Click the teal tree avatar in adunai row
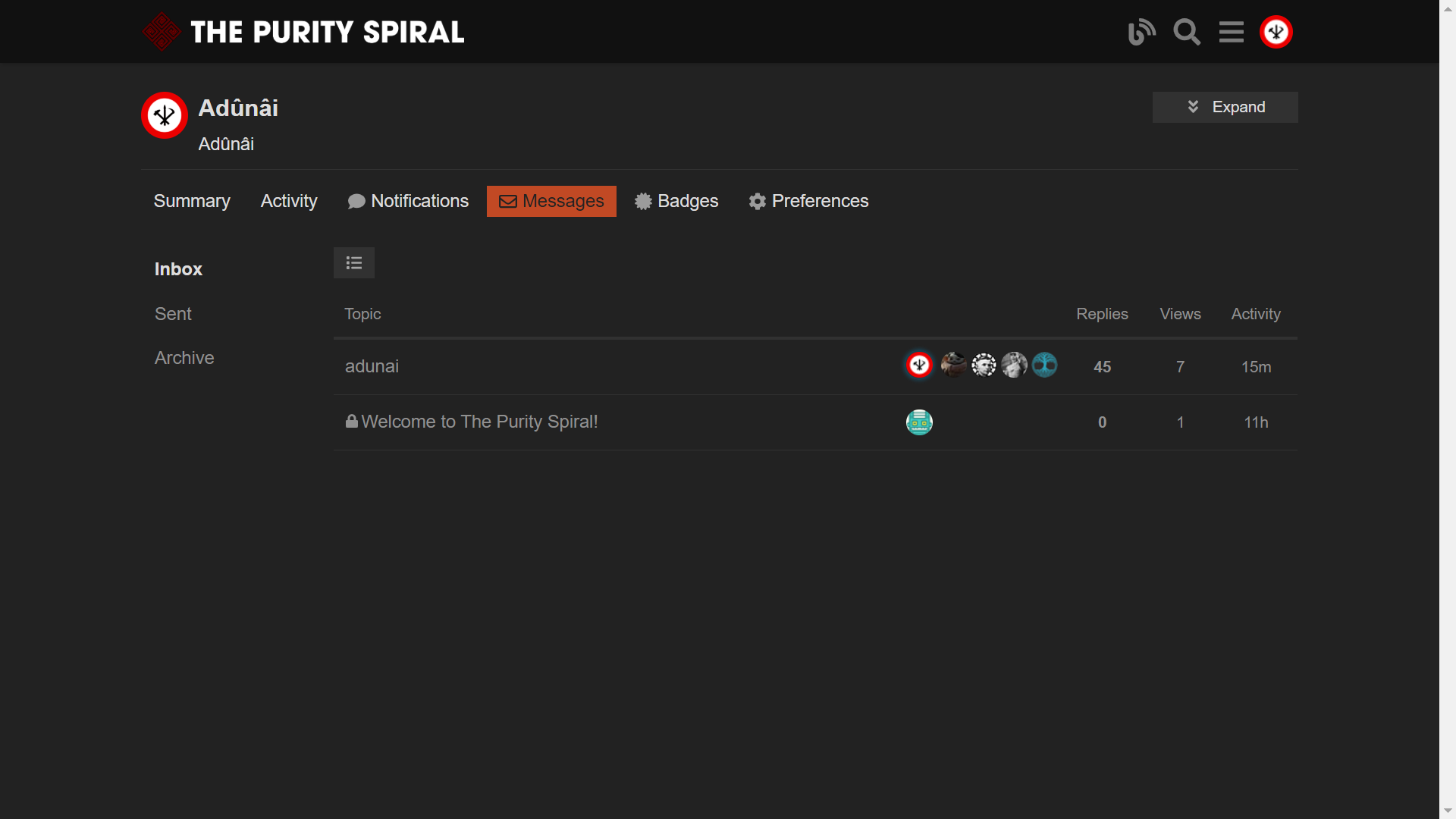Image resolution: width=1456 pixels, height=819 pixels. pos(1044,365)
